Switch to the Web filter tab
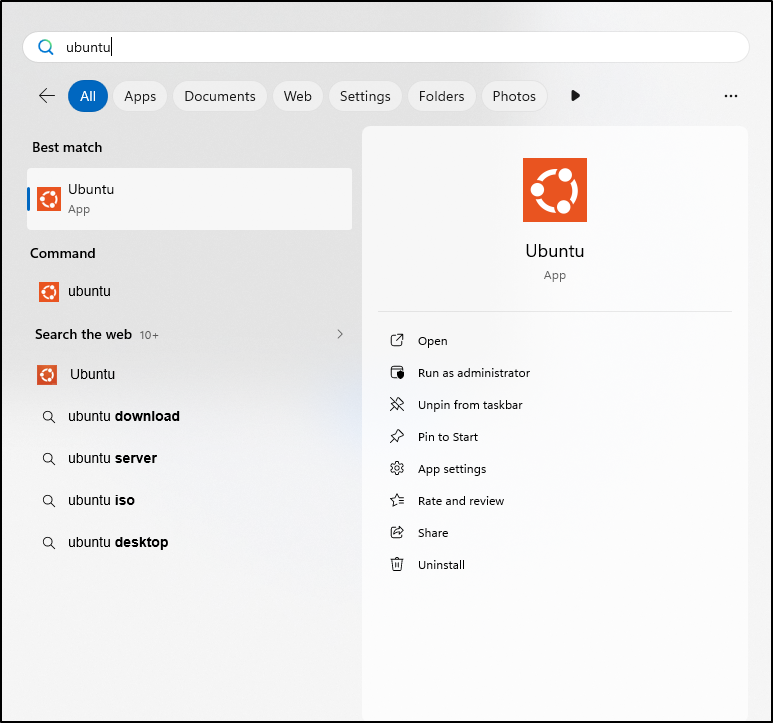 298,96
